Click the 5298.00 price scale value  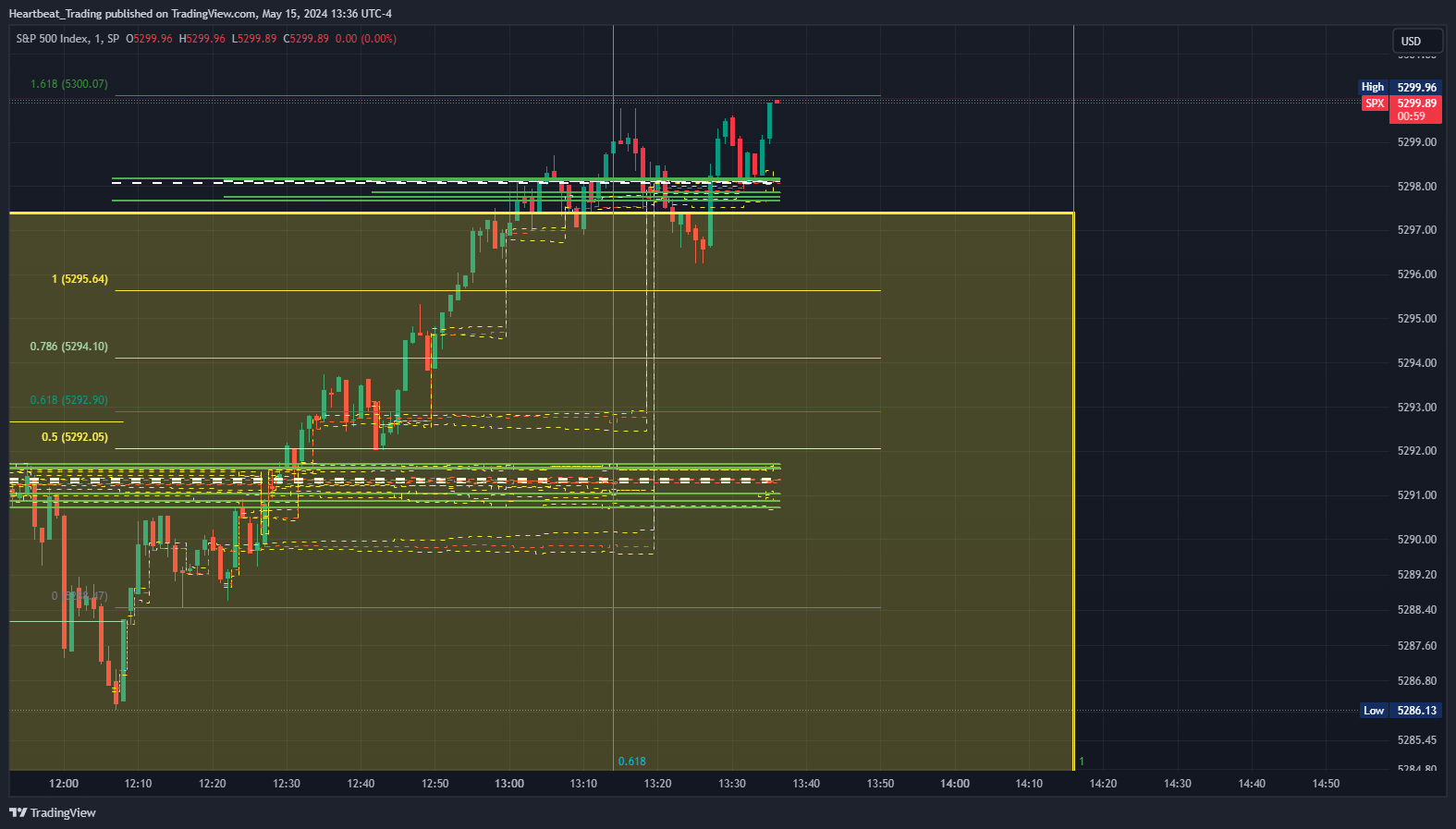pyautogui.click(x=1417, y=187)
